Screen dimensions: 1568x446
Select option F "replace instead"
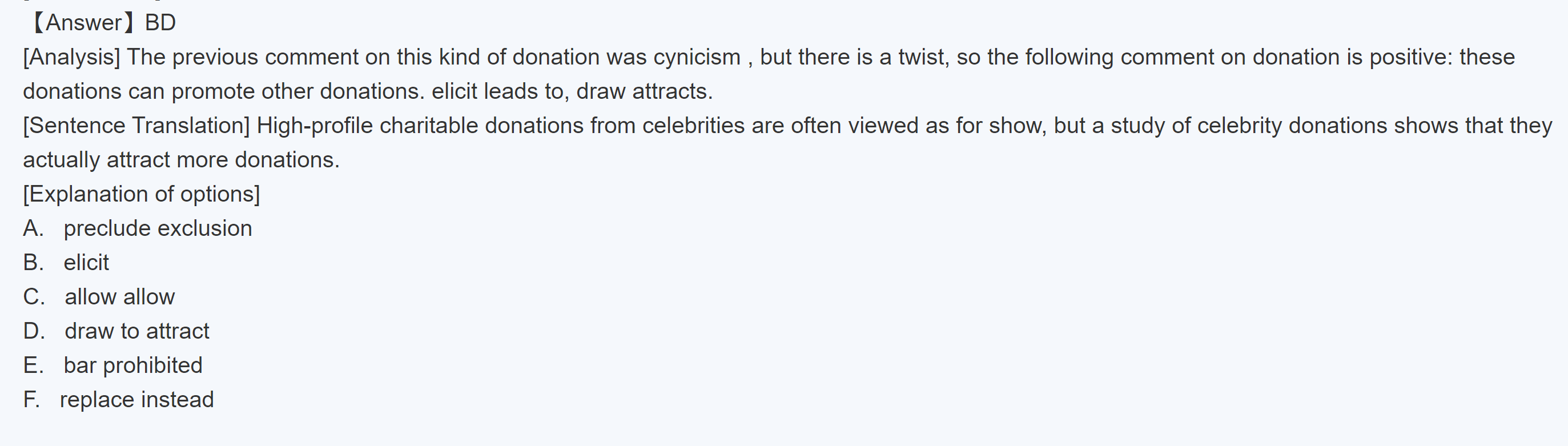[x=136, y=400]
